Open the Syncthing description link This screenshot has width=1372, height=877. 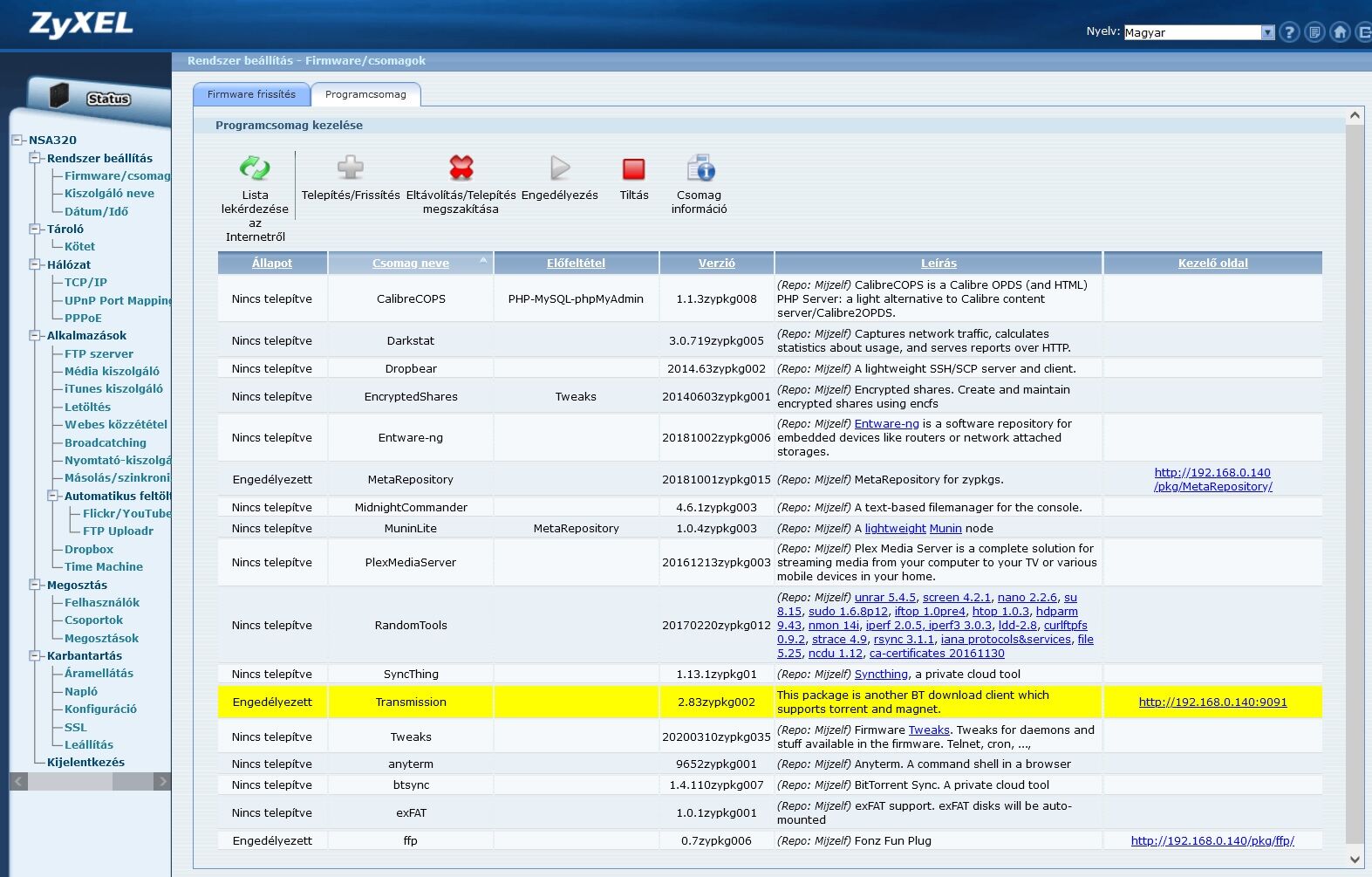(x=881, y=674)
